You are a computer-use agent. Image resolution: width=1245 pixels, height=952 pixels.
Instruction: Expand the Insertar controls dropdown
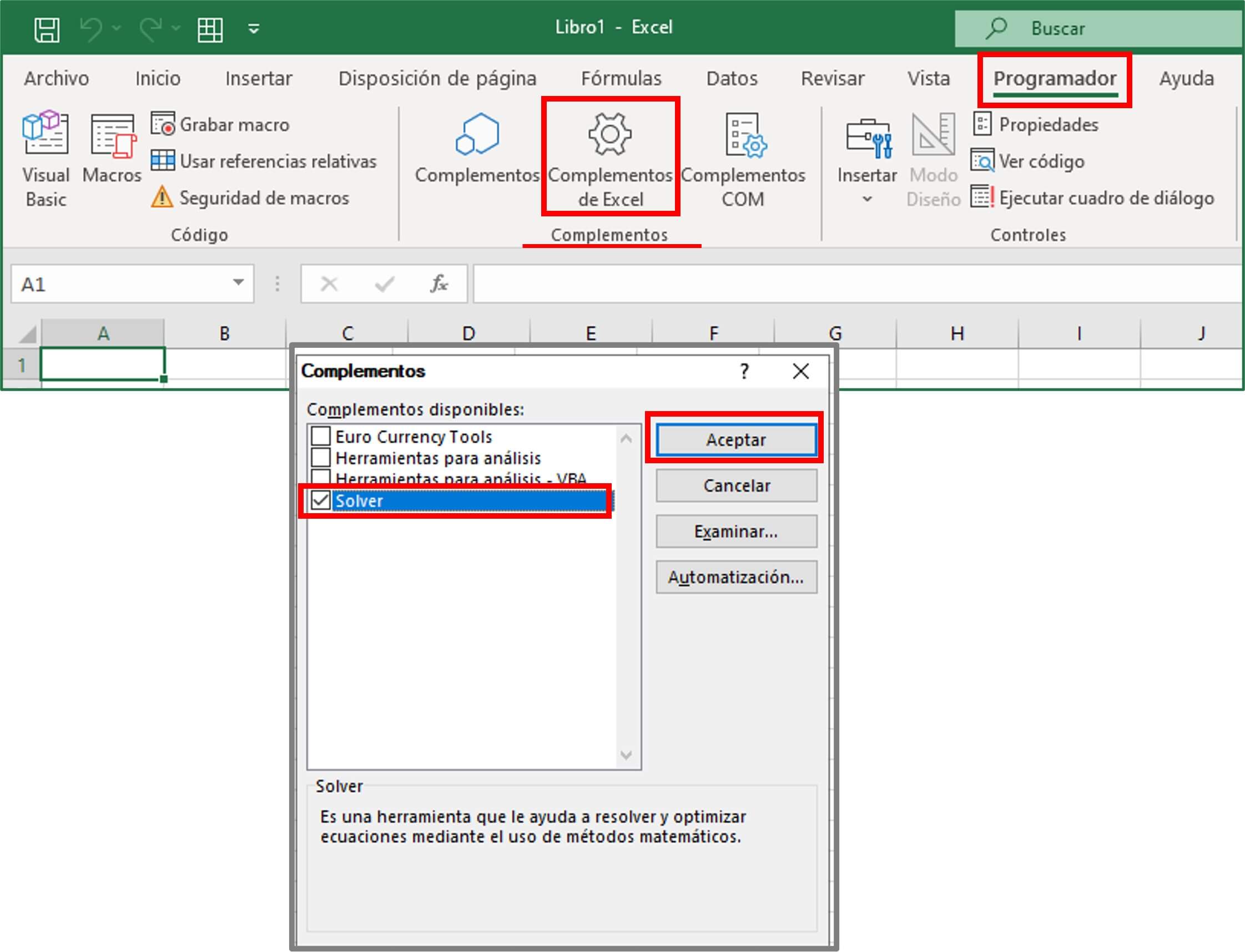click(x=867, y=200)
